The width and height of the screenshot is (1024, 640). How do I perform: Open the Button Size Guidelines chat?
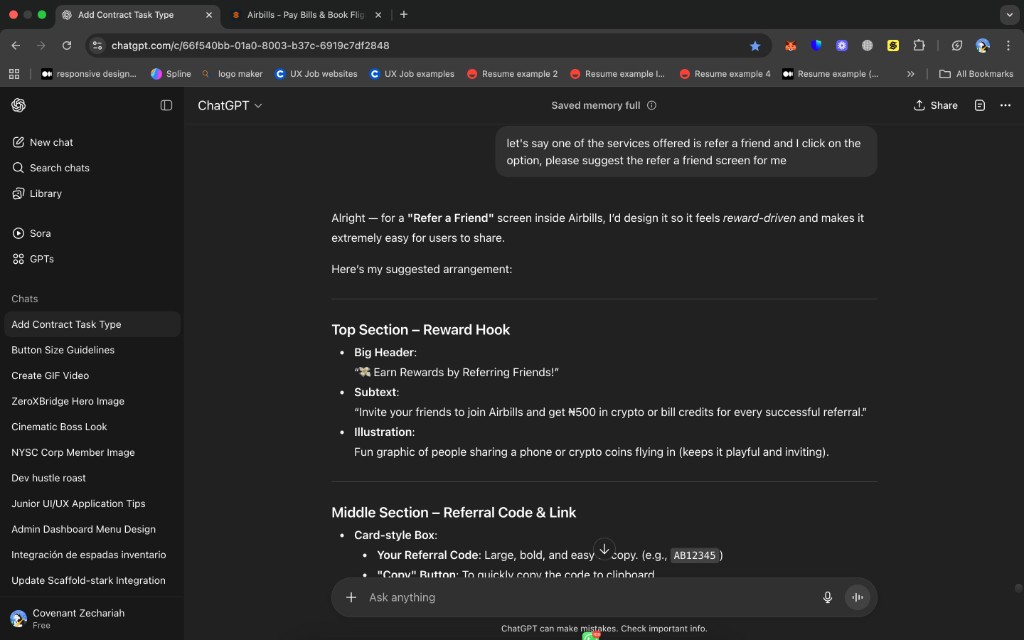point(92,350)
